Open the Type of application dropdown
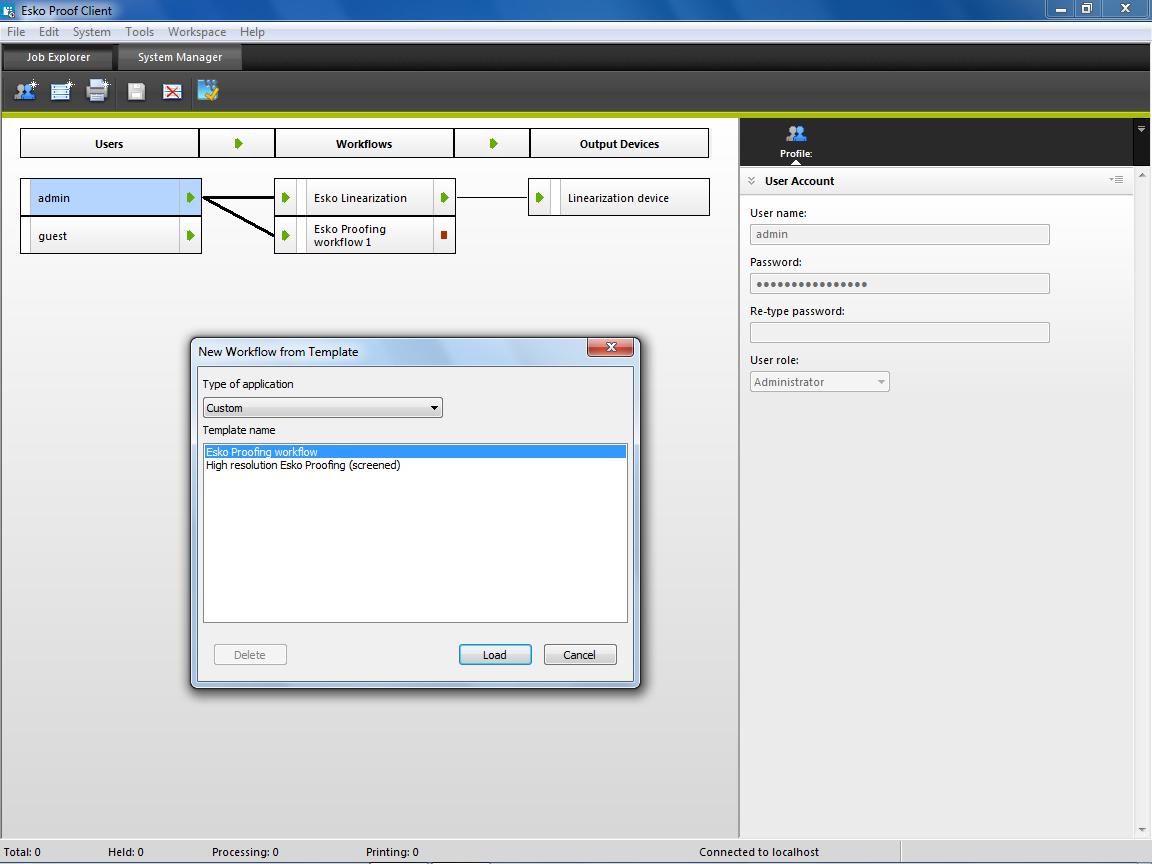This screenshot has height=864, width=1152. pos(323,408)
